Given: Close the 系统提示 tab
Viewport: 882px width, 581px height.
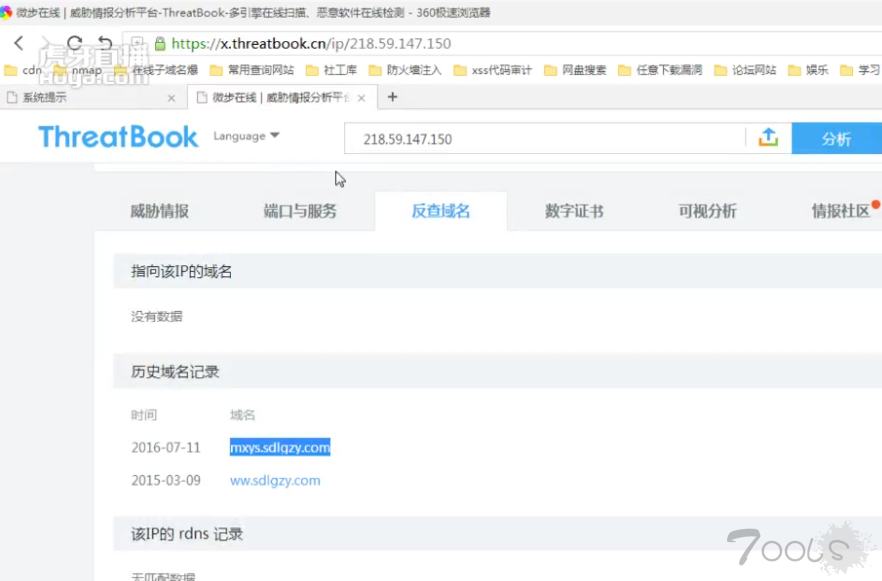Looking at the screenshot, I should click(171, 98).
